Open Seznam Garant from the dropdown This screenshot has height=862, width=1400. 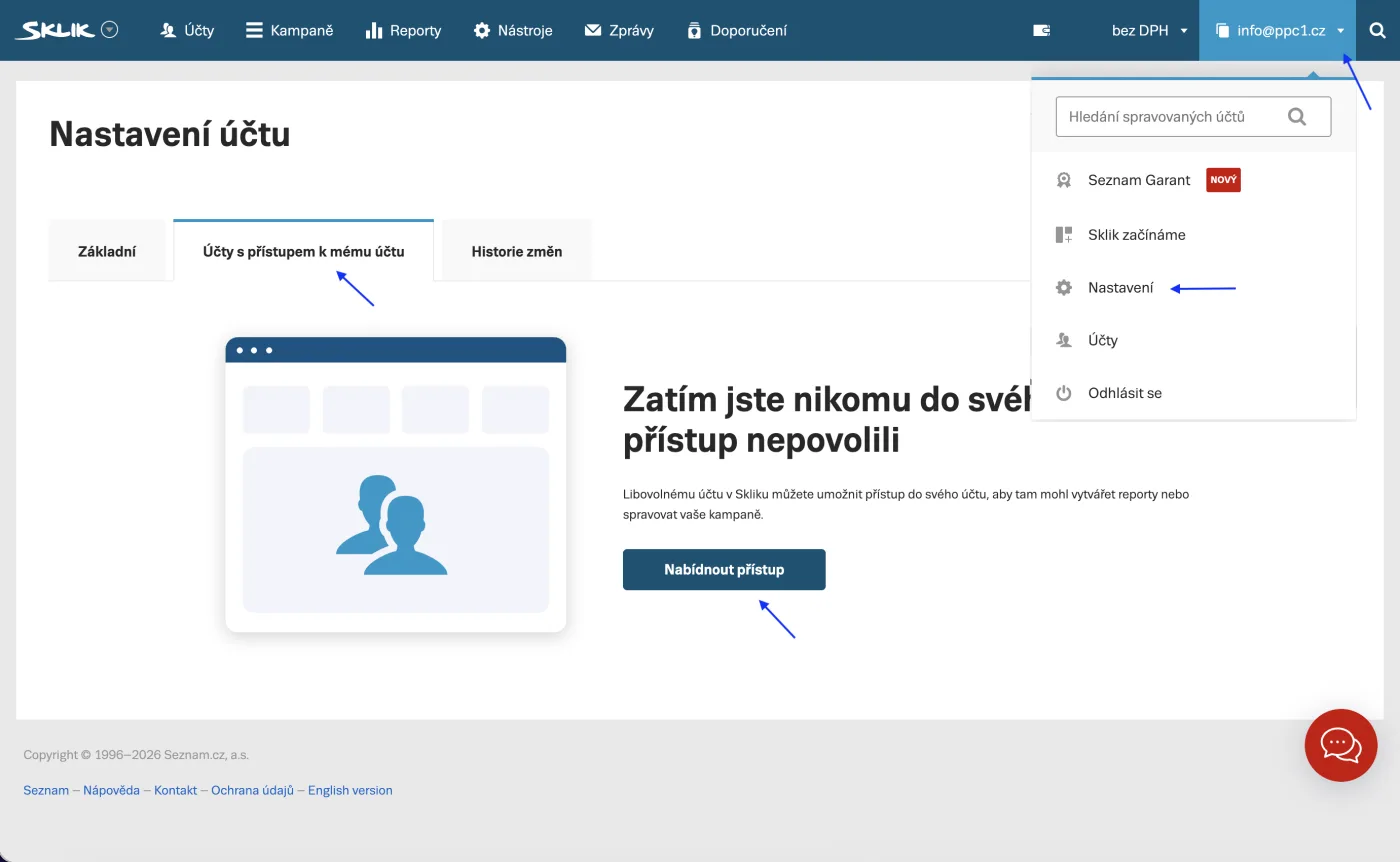click(x=1139, y=180)
